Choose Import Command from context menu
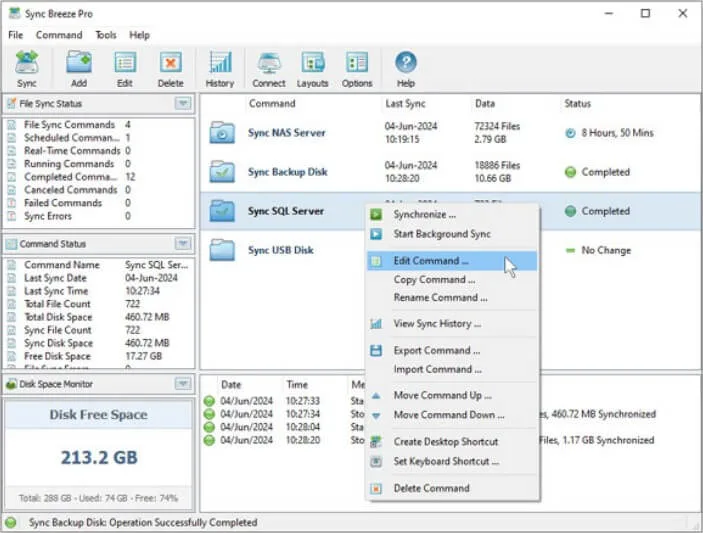Viewport: 703px width, 533px height. point(452,369)
